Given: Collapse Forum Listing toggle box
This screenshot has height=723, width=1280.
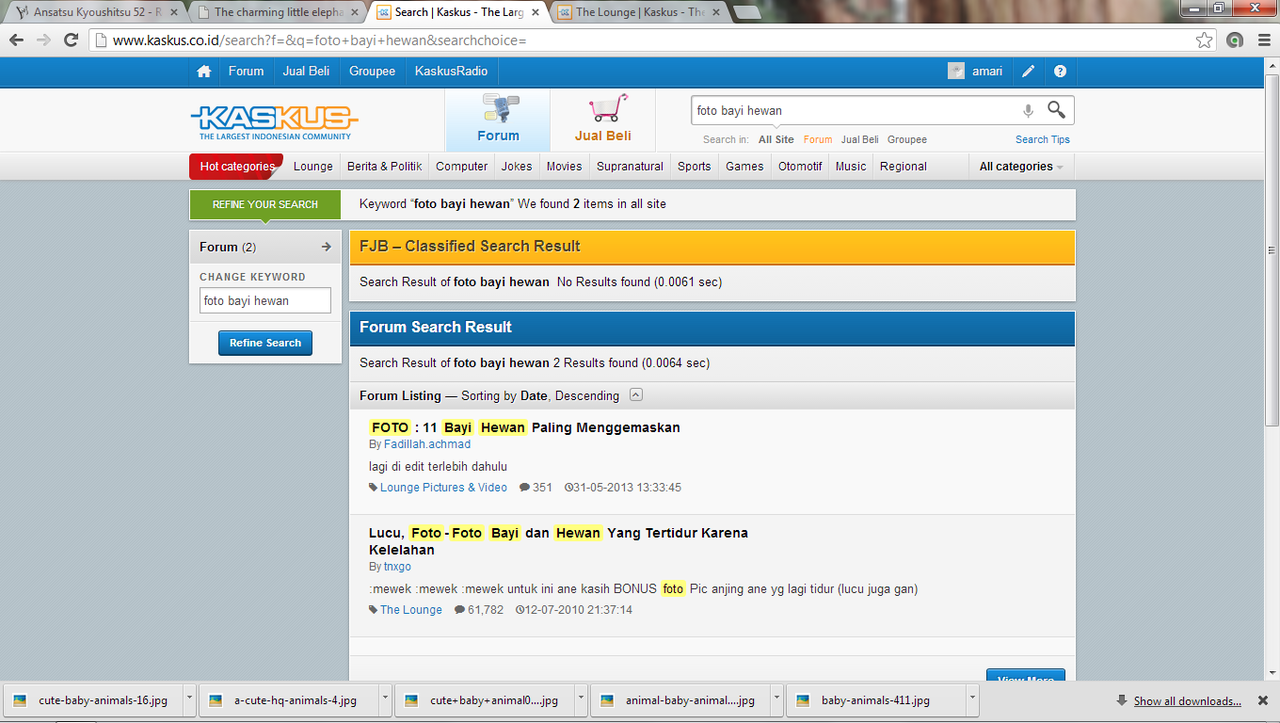Looking at the screenshot, I should tap(636, 395).
